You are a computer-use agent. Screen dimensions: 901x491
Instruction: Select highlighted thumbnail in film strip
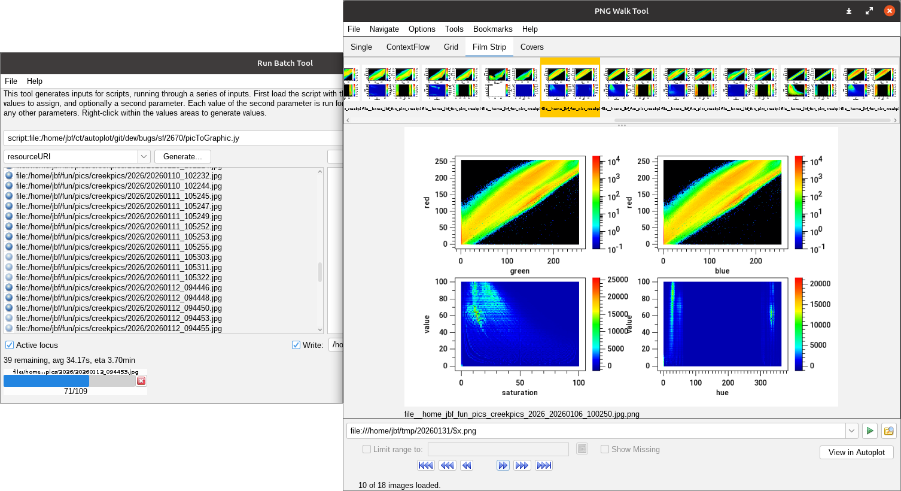(570, 87)
